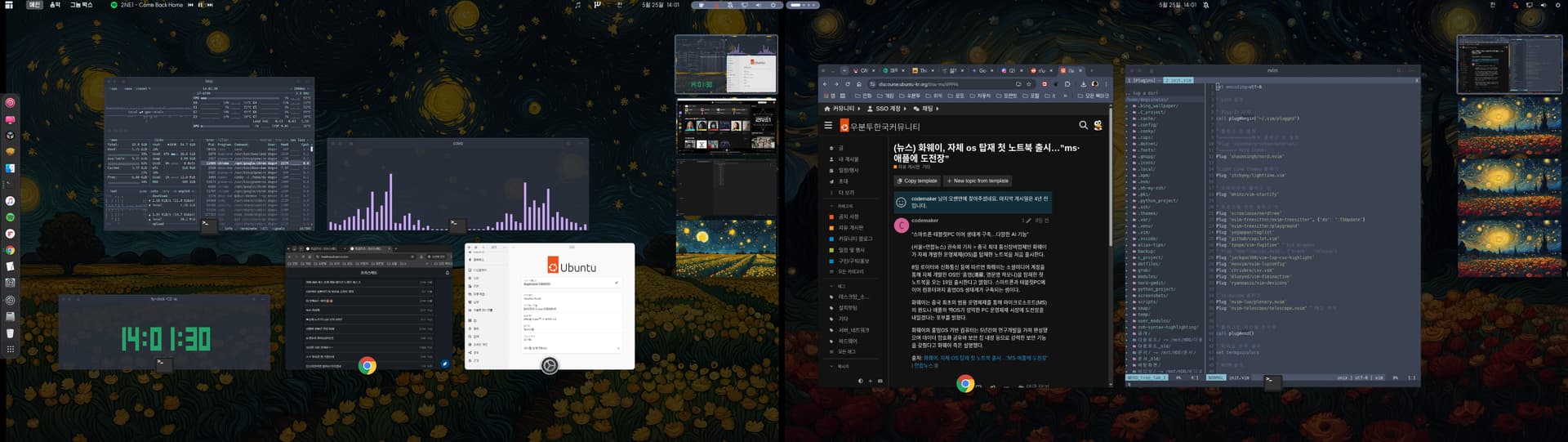The image size is (1568, 442).
Task: Open the Chrome three-dot menu
Action: click(1107, 84)
